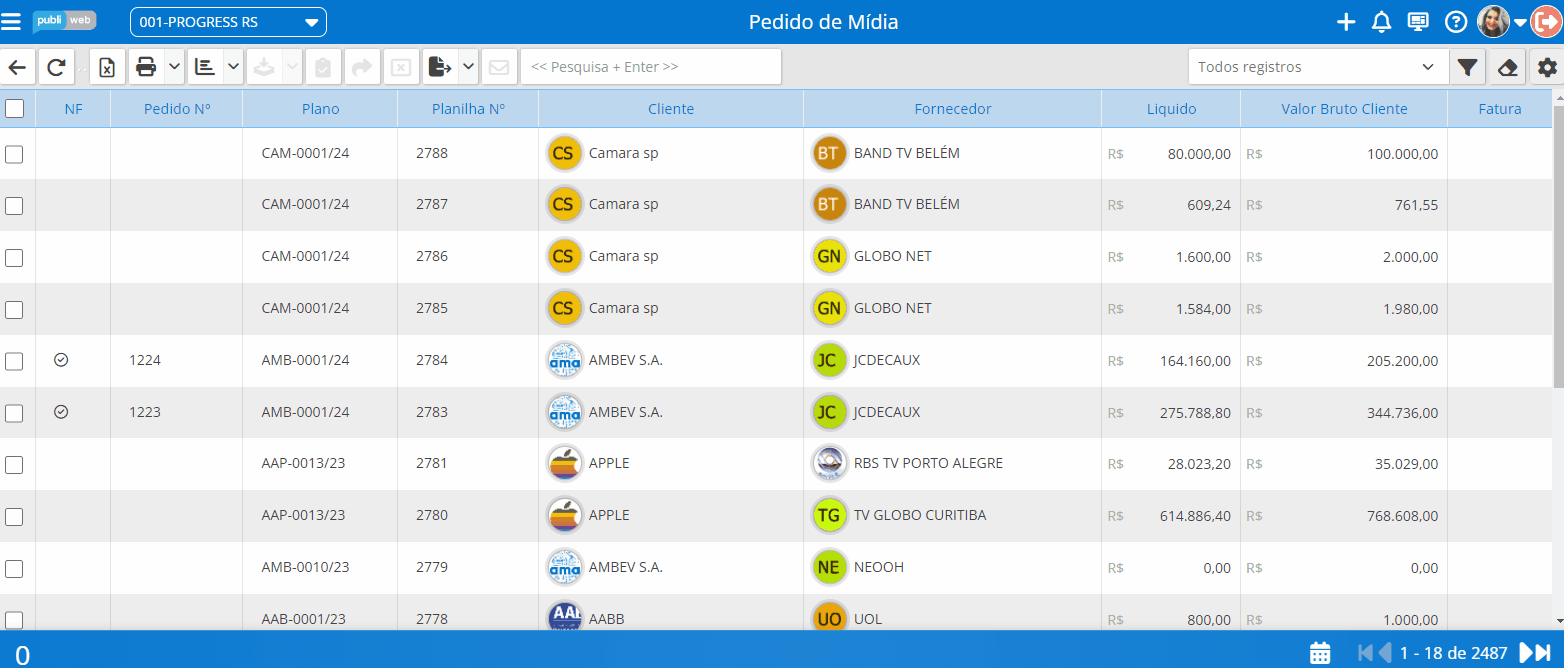
Task: Go back with the left arrow button
Action: coord(17,67)
